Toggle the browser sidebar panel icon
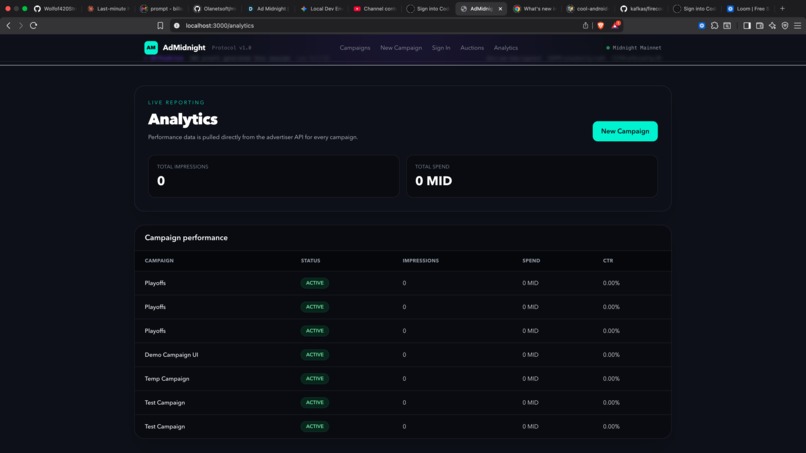806x453 pixels. 747,25
